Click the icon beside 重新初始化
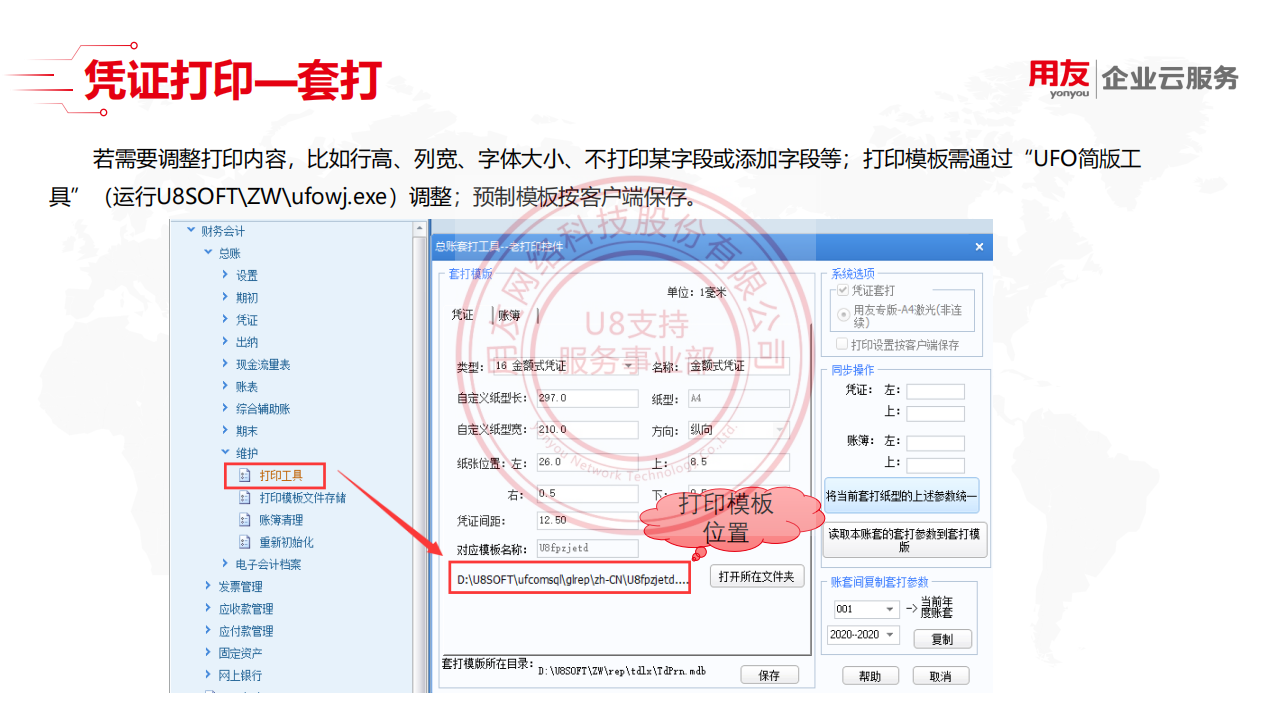 pos(244,542)
